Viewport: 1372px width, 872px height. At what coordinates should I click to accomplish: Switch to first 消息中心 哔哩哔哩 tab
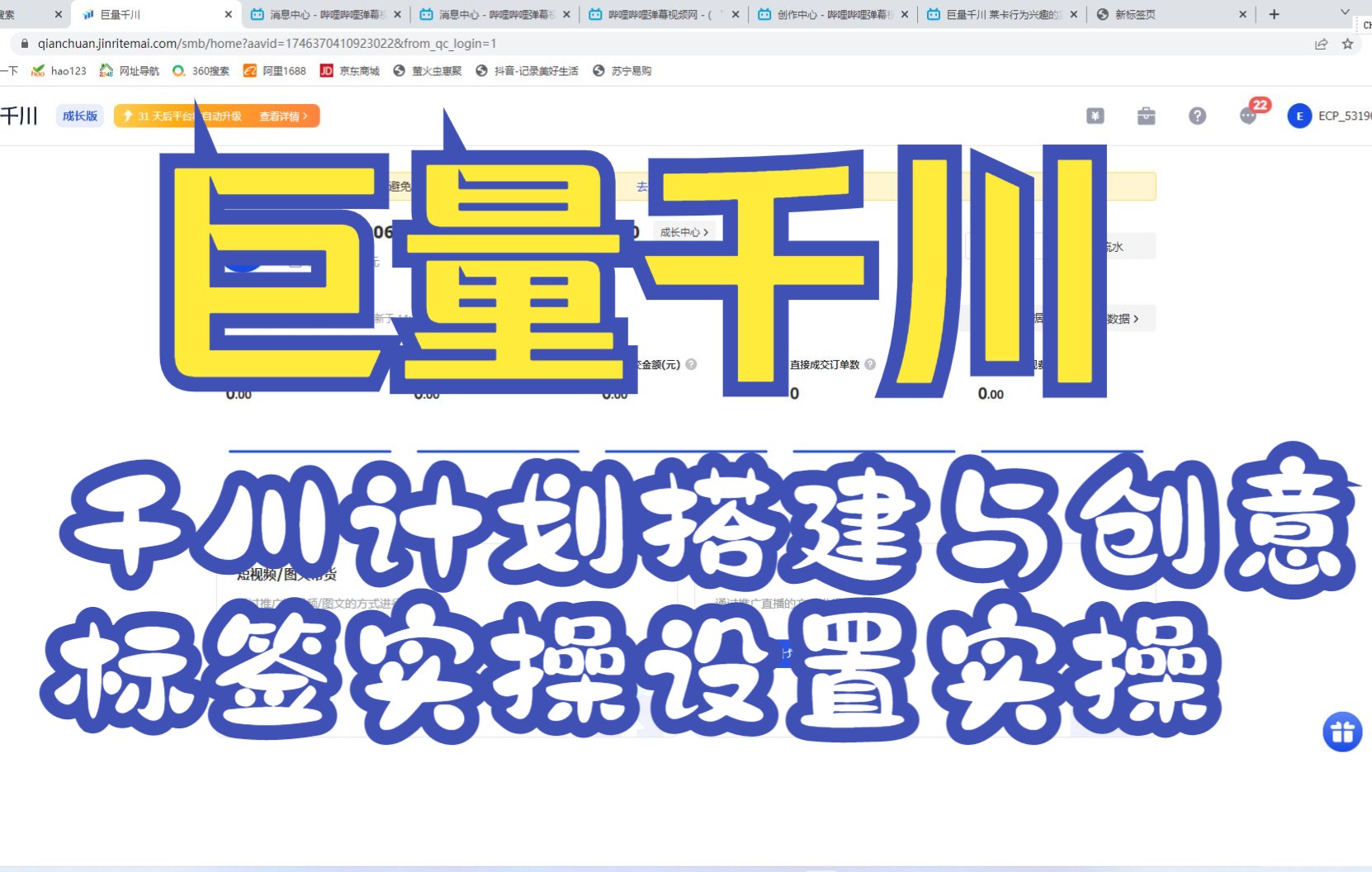(x=326, y=14)
